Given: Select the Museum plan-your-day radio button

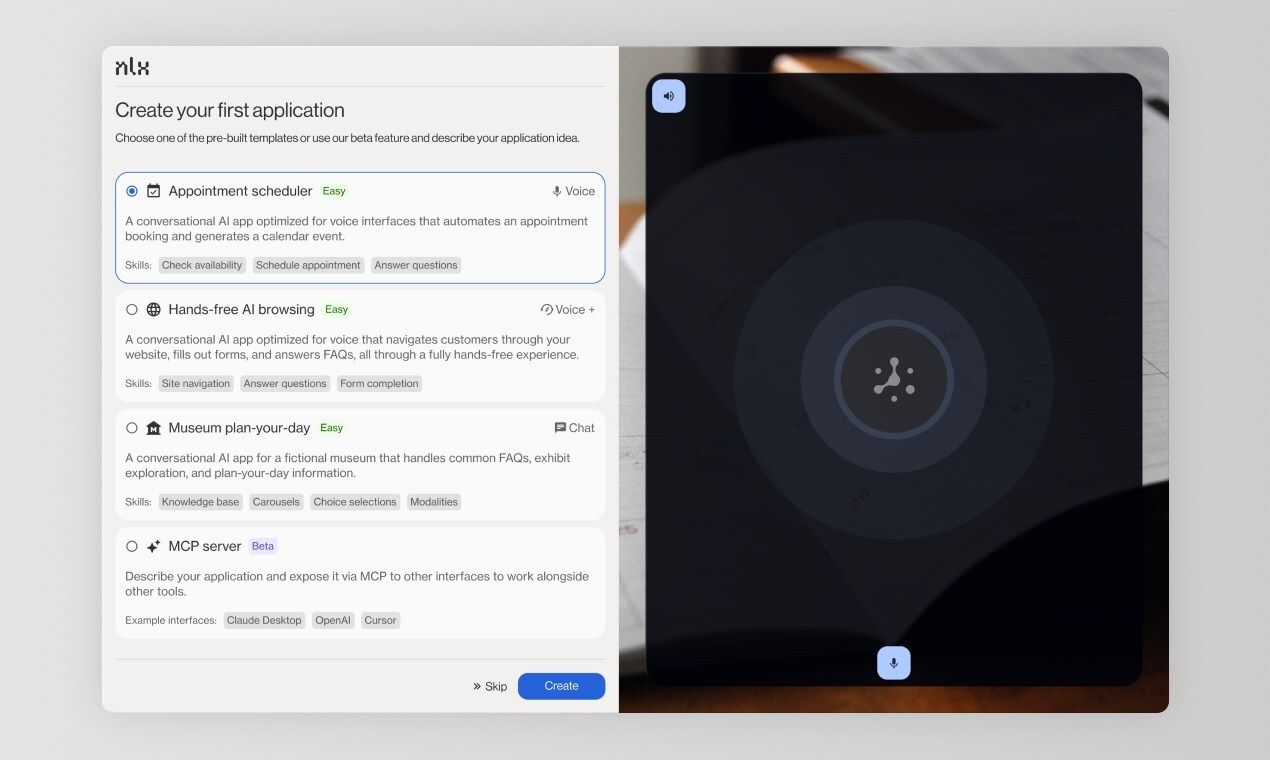Looking at the screenshot, I should tap(132, 428).
